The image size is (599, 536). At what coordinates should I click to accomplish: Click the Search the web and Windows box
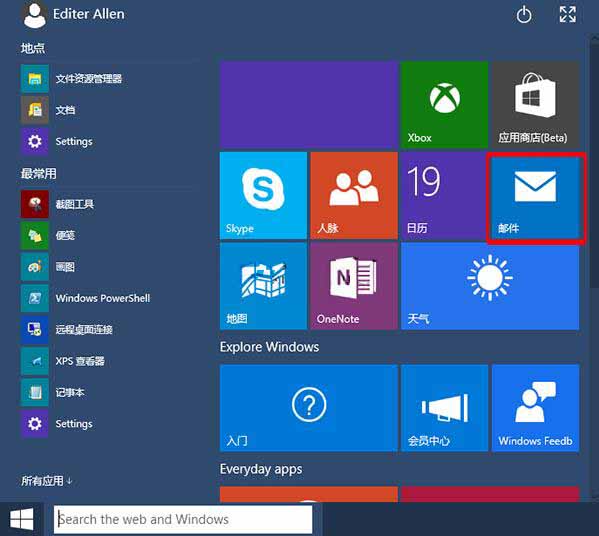[x=183, y=519]
